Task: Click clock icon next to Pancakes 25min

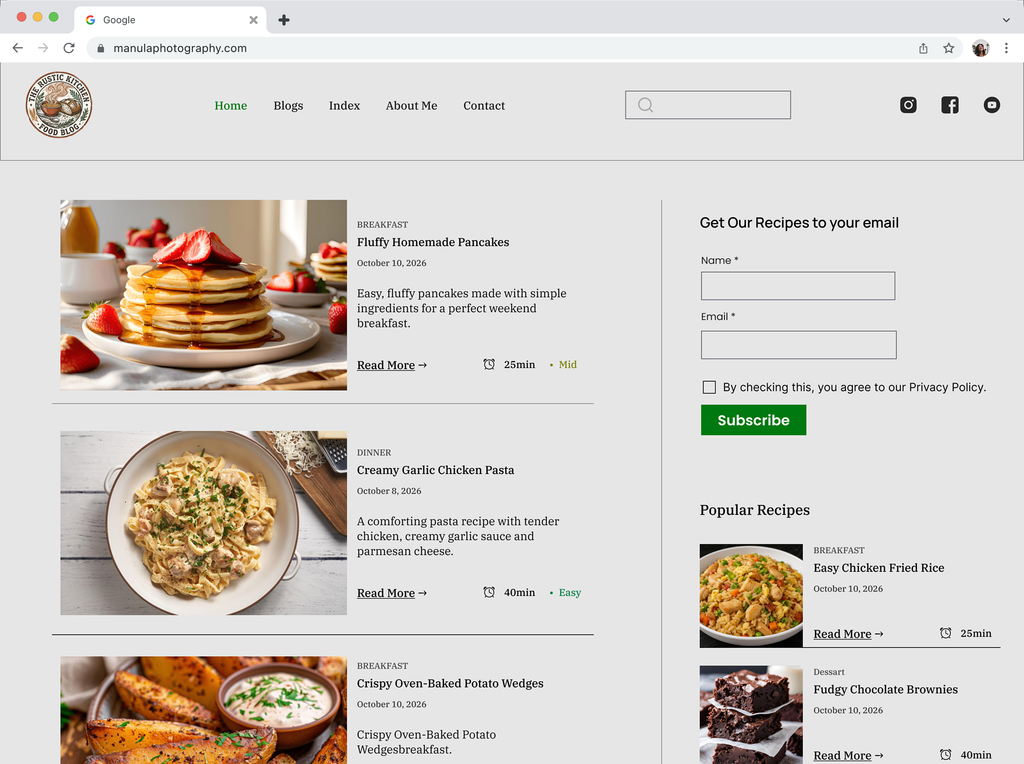Action: [x=488, y=364]
